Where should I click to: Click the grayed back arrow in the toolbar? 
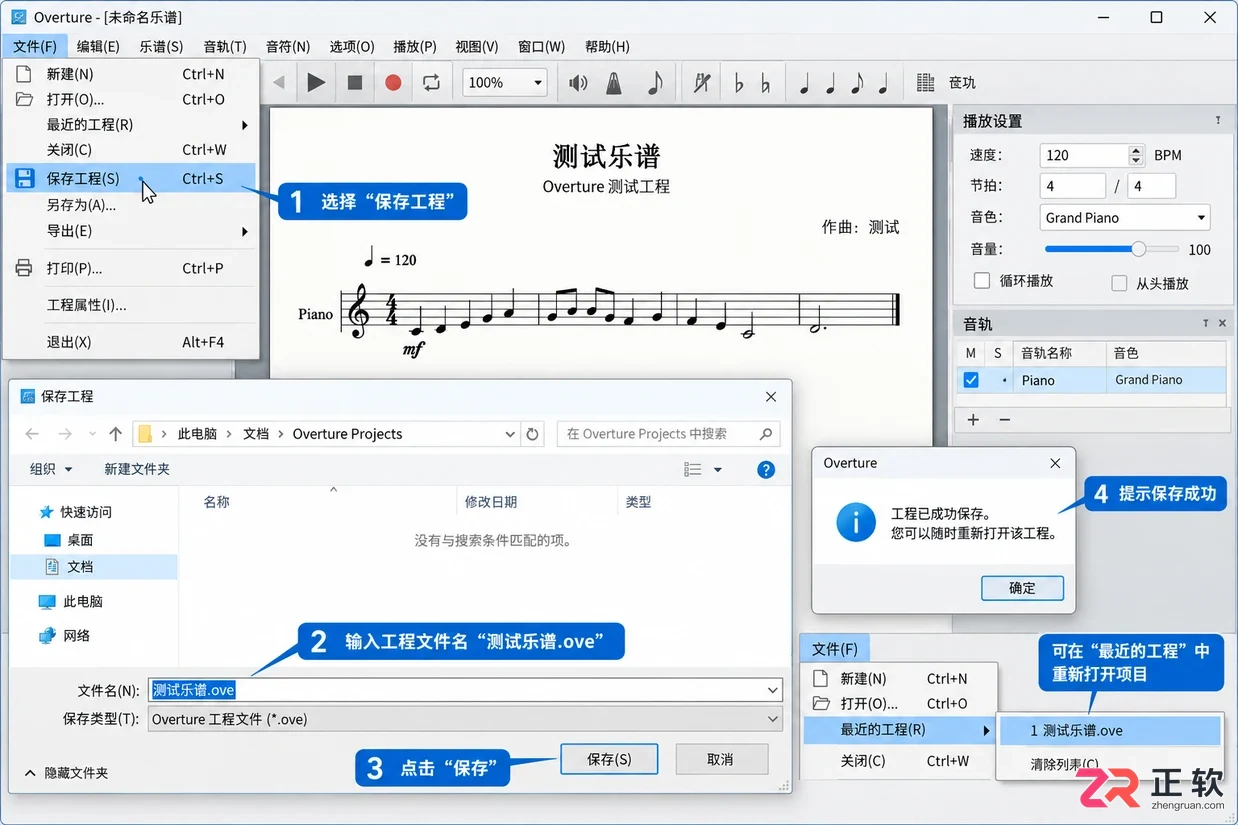pyautogui.click(x=279, y=83)
